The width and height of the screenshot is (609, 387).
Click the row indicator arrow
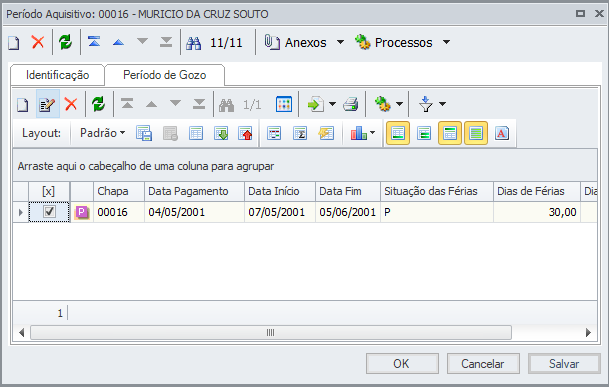(21, 212)
